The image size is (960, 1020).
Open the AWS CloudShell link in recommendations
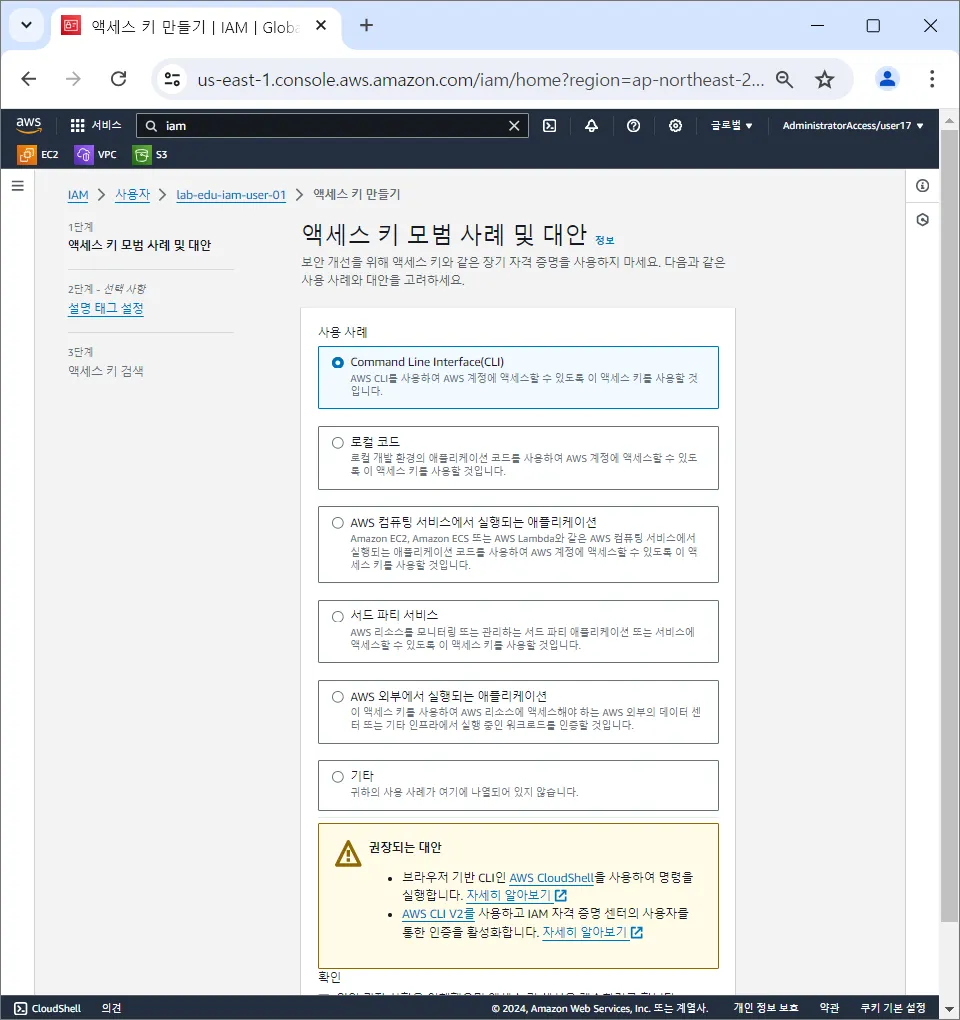(x=552, y=878)
